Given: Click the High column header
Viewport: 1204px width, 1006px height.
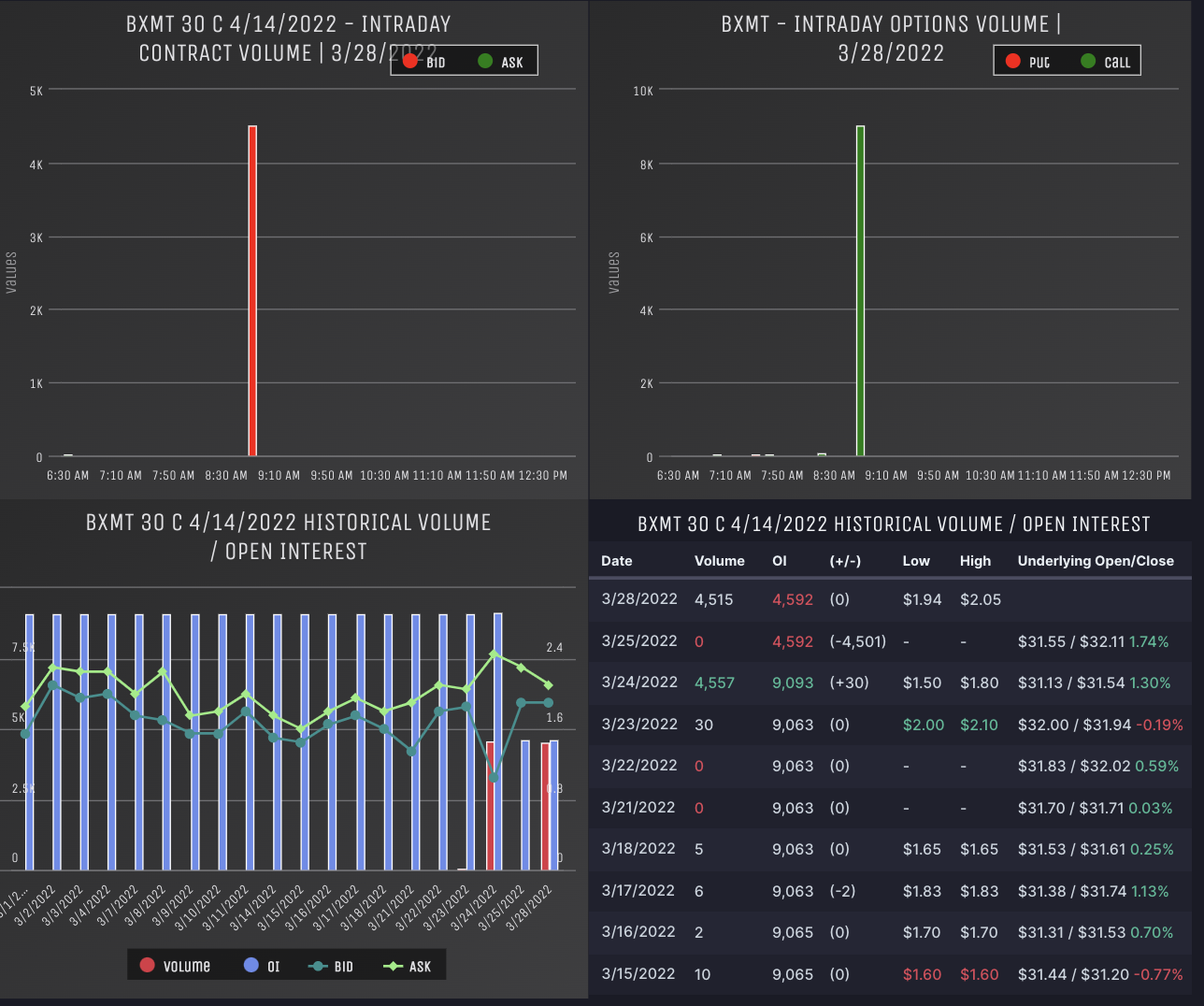Looking at the screenshot, I should click(x=975, y=561).
